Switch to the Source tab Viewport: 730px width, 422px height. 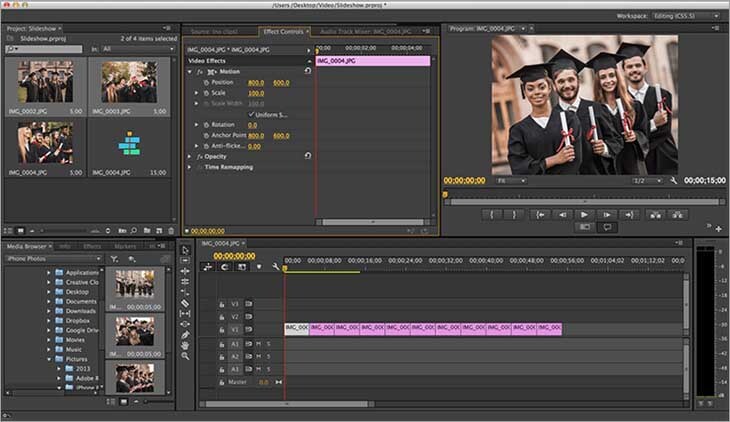[214, 32]
